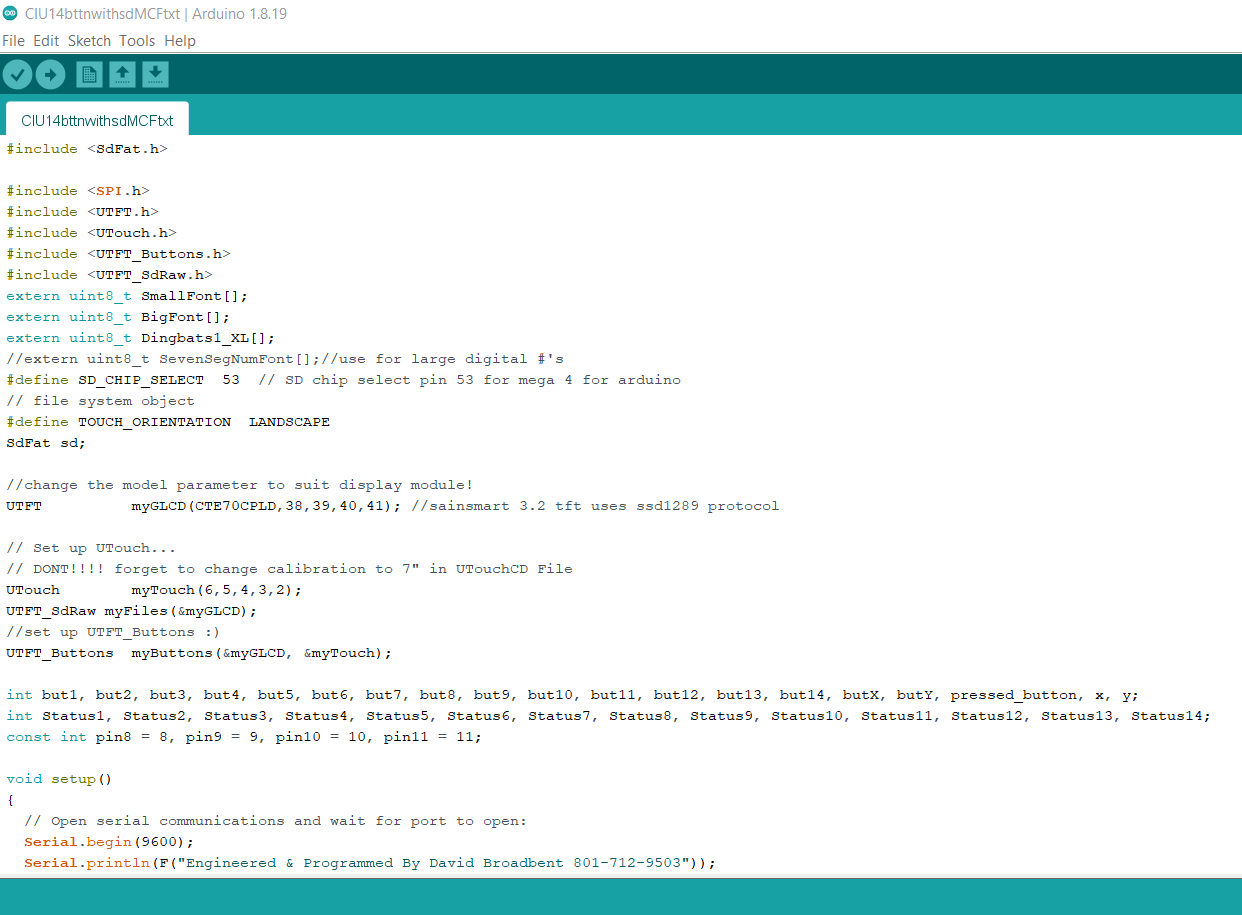
Task: Create a new sketch with New icon
Action: [89, 74]
